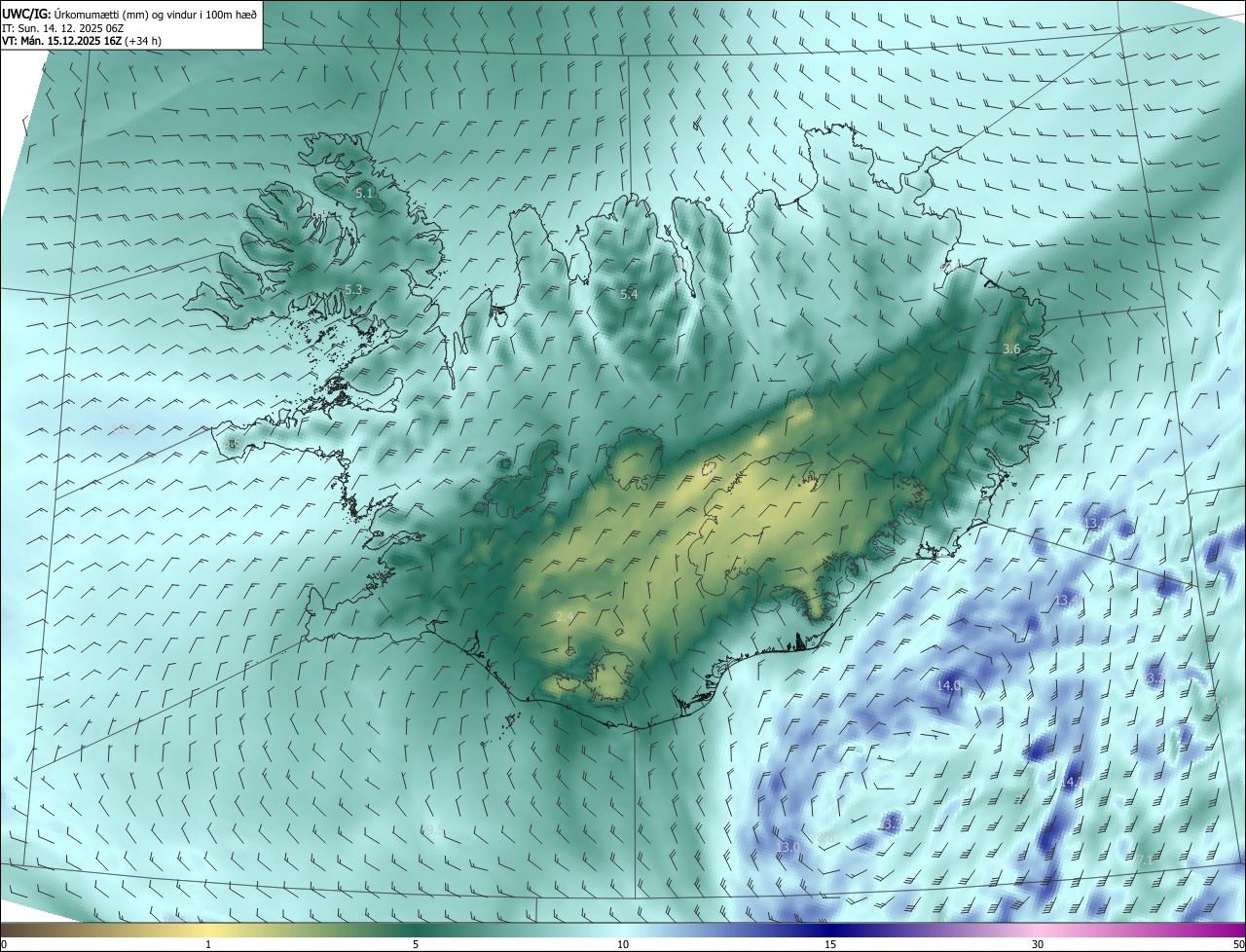Click the "1" tick on the color scale

208,944
